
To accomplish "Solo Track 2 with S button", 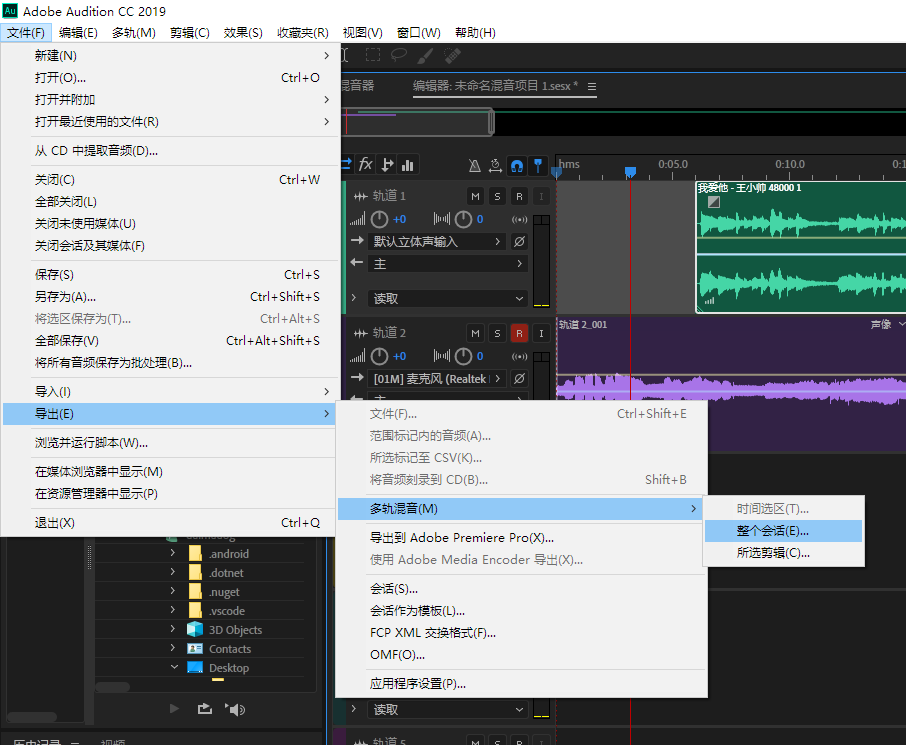I will pyautogui.click(x=497, y=333).
